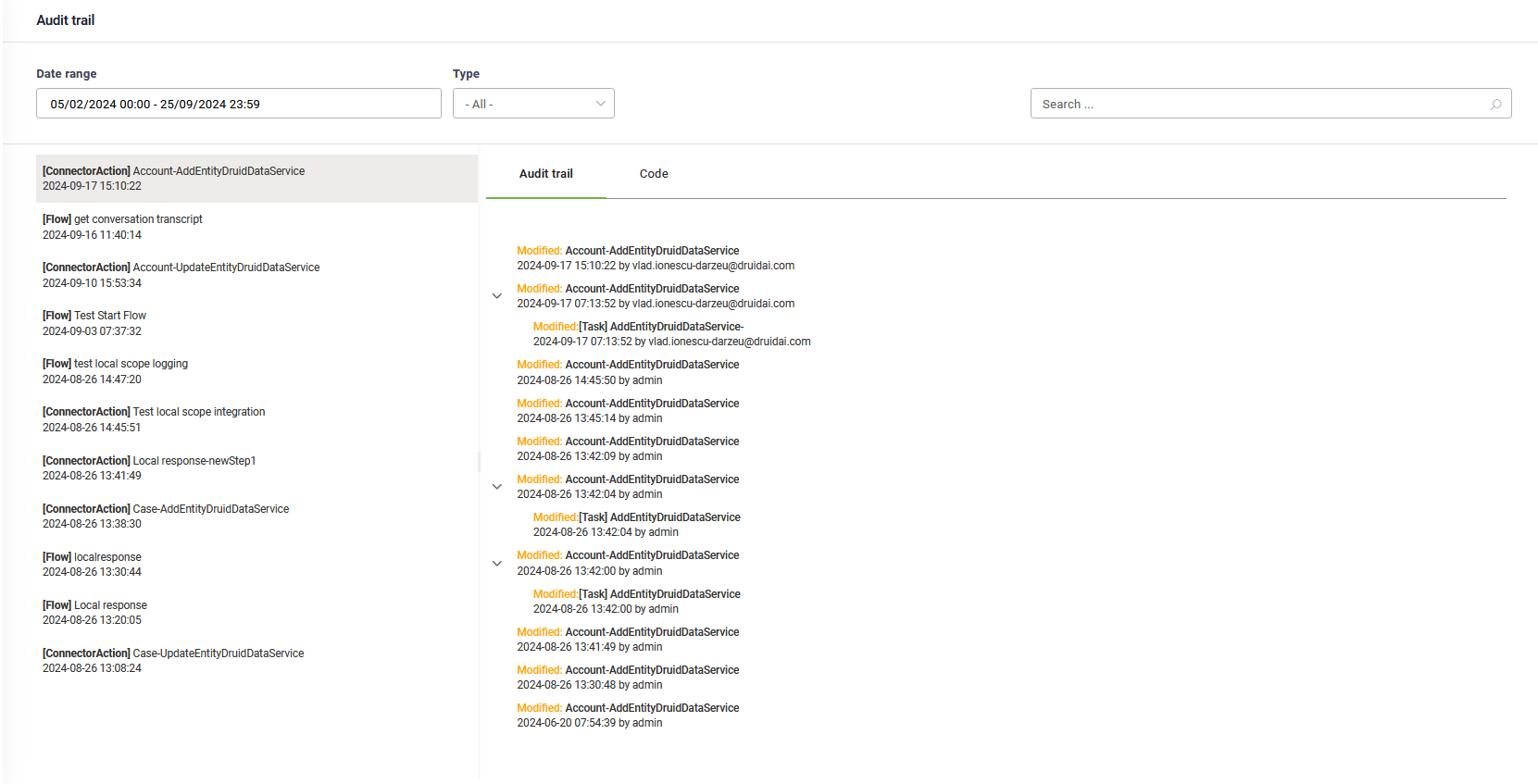Image resolution: width=1538 pixels, height=784 pixels.
Task: Collapse the 2024-08-26 13:42:00 entry chevron
Action: click(497, 563)
